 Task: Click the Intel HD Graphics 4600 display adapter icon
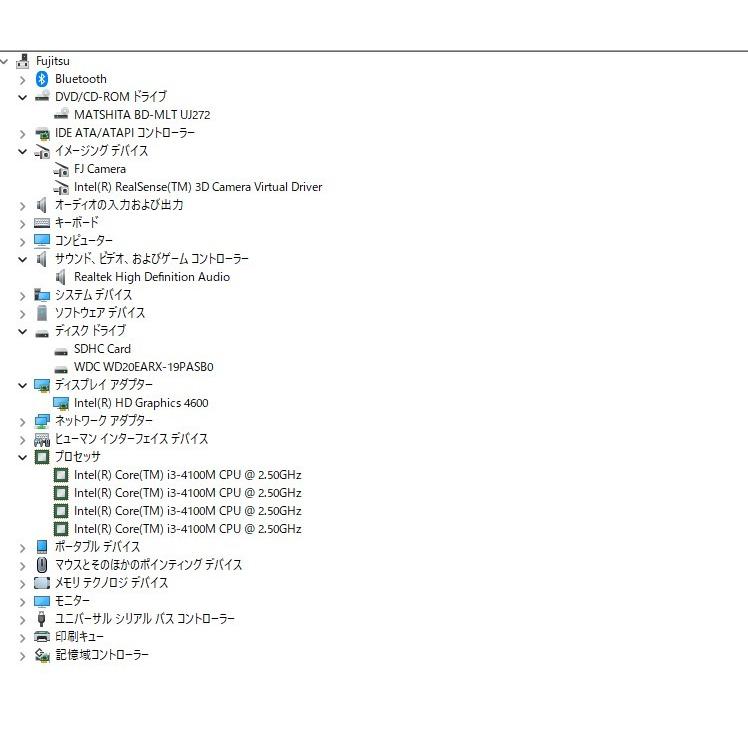(61, 403)
